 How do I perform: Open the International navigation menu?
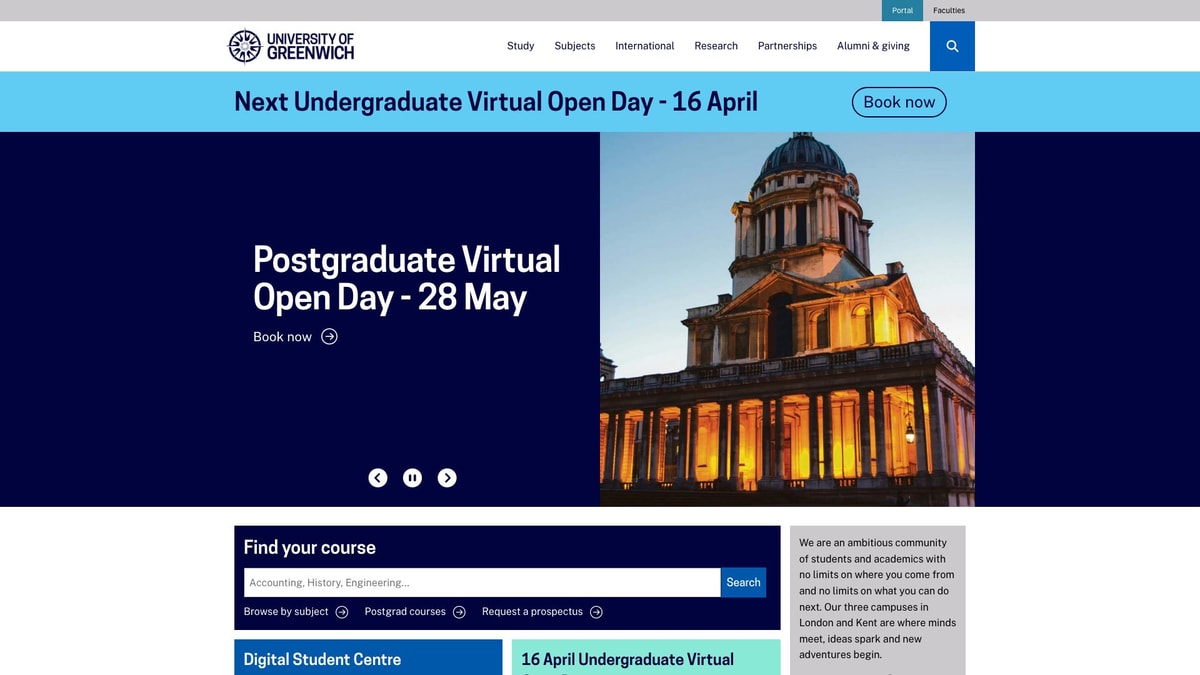pyautogui.click(x=645, y=46)
